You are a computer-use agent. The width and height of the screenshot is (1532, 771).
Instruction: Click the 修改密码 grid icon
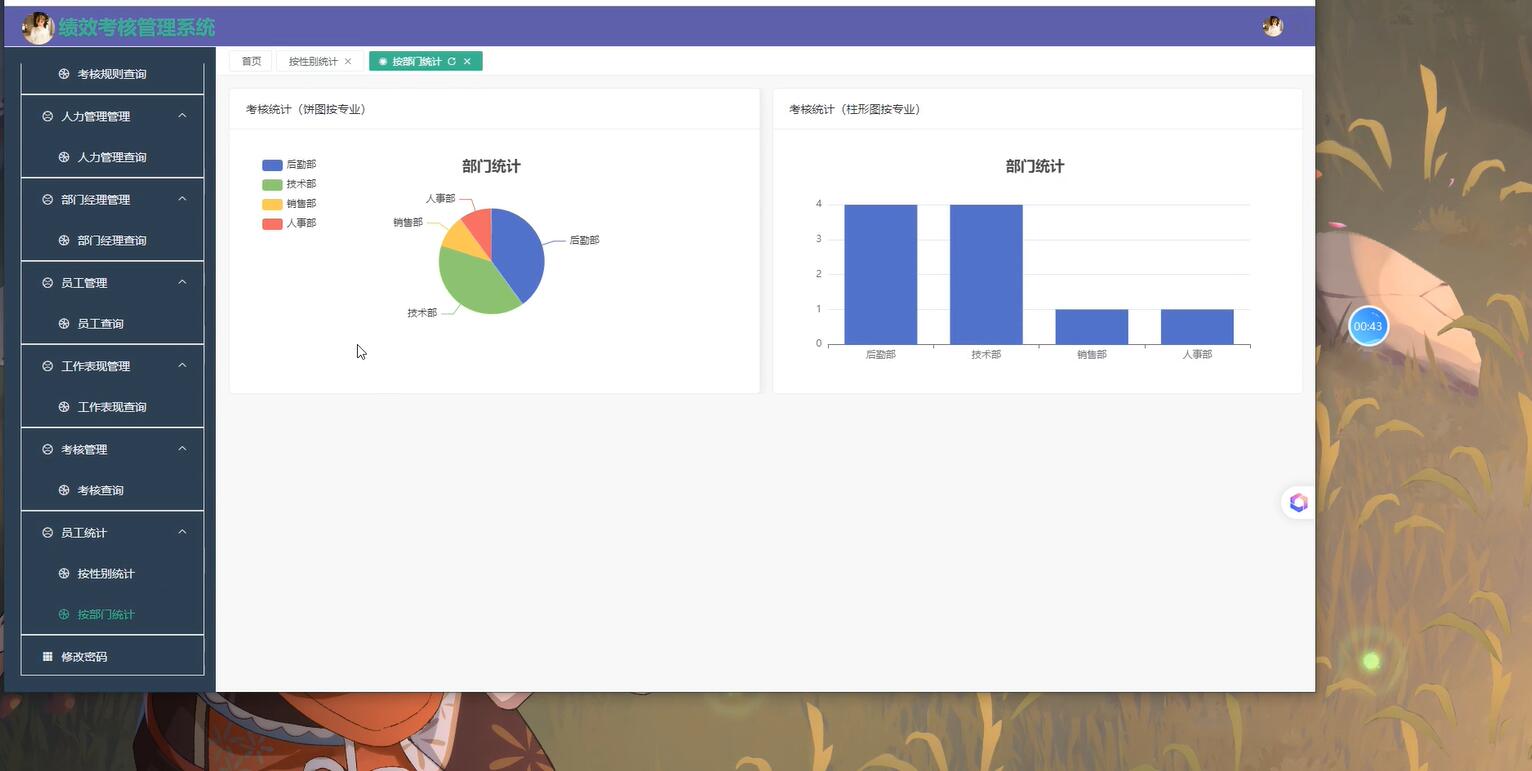pyautogui.click(x=47, y=655)
